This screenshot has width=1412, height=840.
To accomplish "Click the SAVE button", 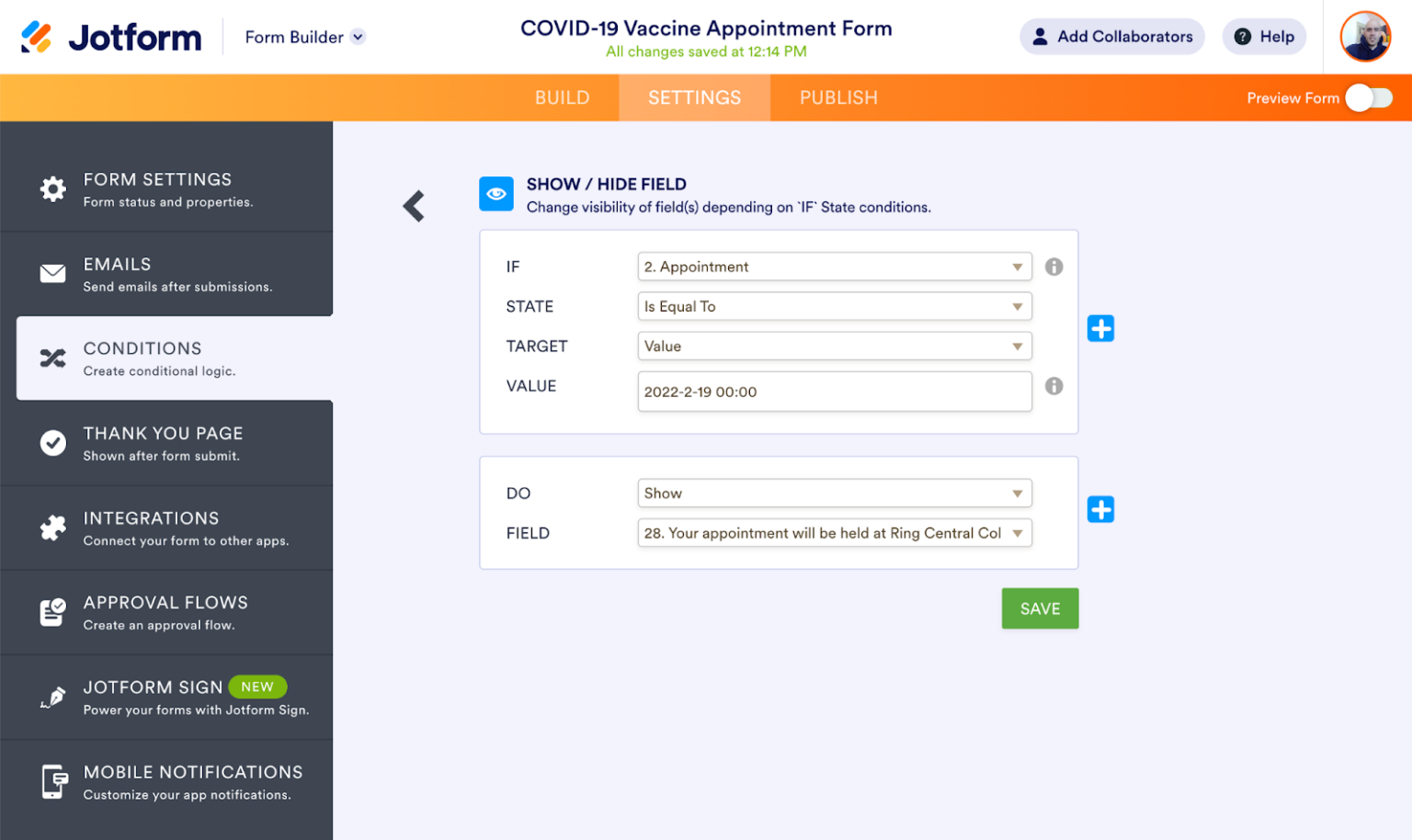I will 1040,607.
